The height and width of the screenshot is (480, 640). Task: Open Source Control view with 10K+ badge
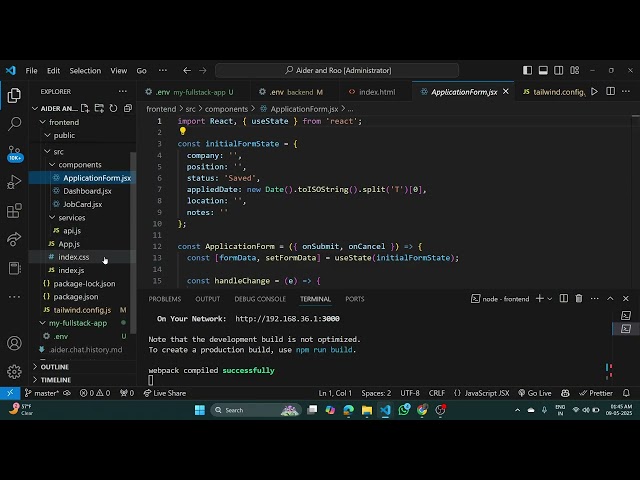click(15, 153)
